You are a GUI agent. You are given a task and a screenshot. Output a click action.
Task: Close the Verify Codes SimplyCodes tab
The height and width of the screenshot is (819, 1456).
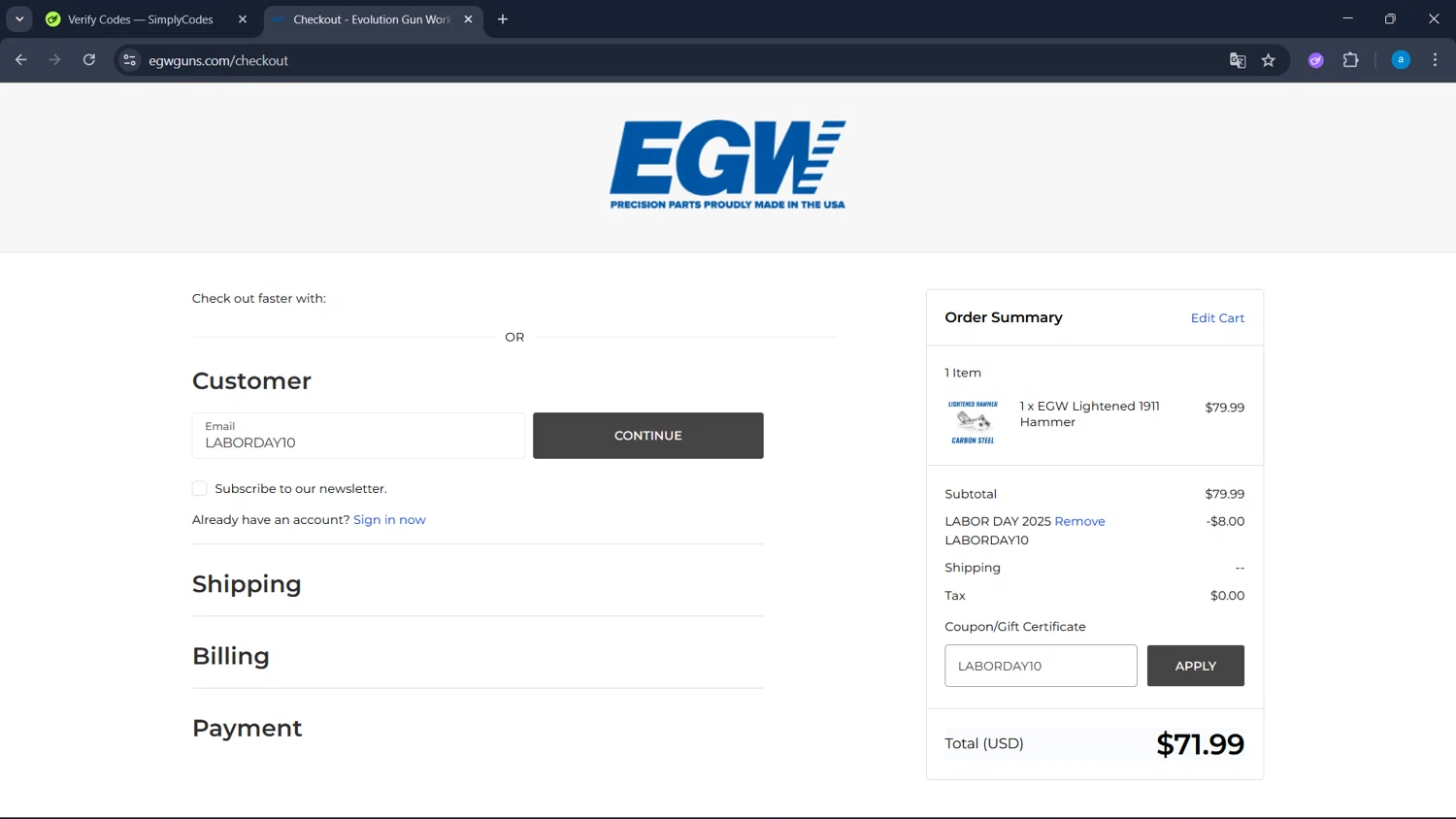point(243,19)
